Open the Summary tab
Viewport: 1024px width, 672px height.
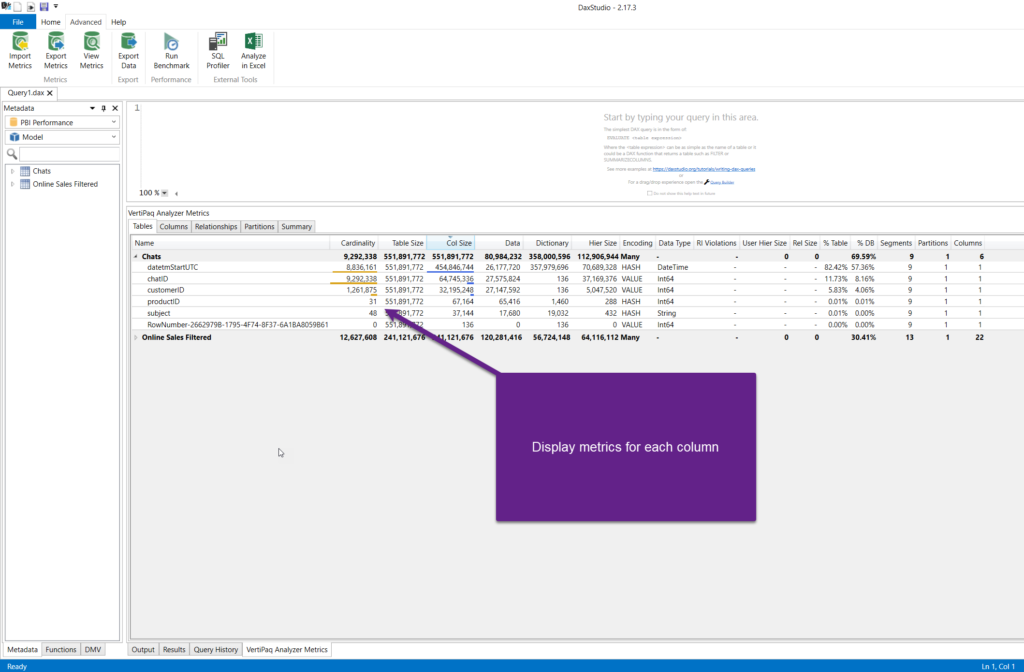click(296, 227)
